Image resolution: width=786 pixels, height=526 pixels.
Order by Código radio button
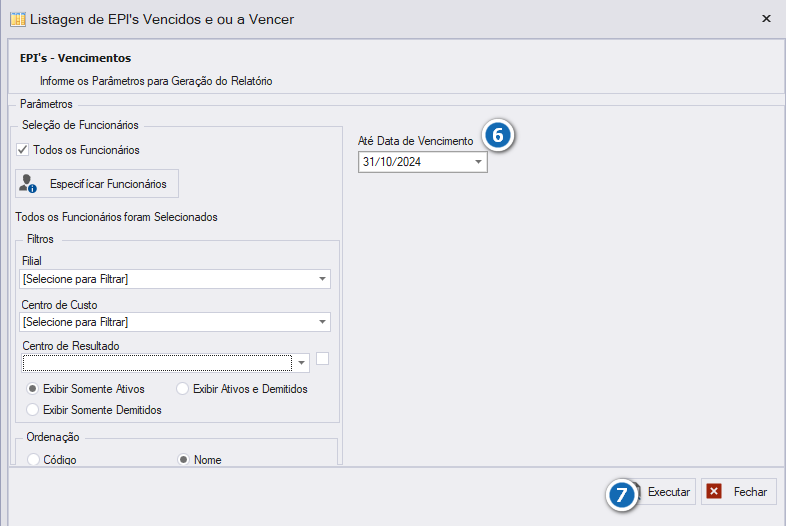pyautogui.click(x=33, y=459)
